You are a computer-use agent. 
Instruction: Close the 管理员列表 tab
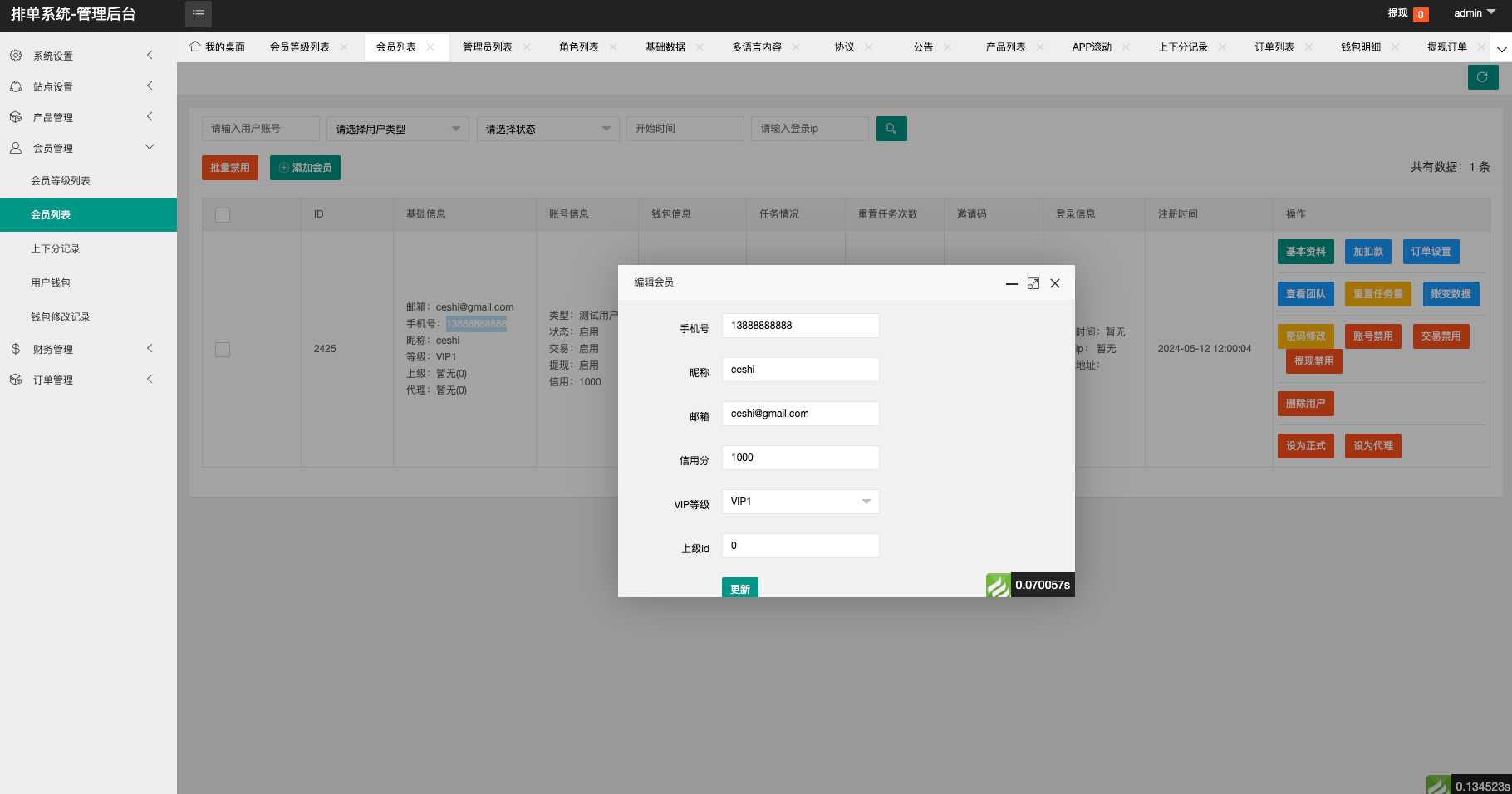527,47
